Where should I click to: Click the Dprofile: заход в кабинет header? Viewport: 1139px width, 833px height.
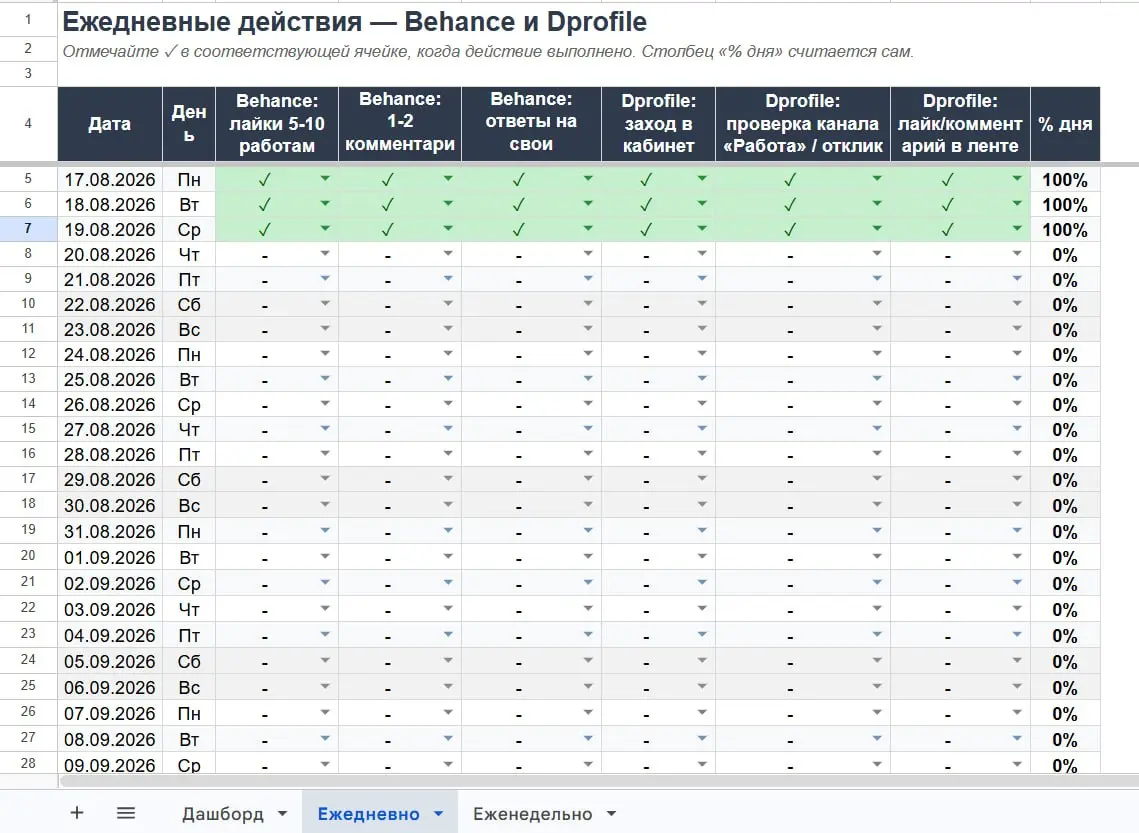pos(658,124)
